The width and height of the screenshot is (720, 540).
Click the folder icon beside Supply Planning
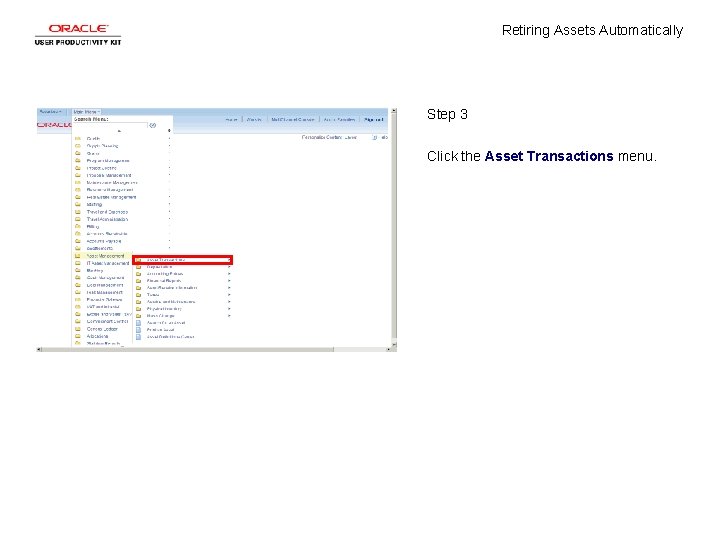[x=78, y=146]
